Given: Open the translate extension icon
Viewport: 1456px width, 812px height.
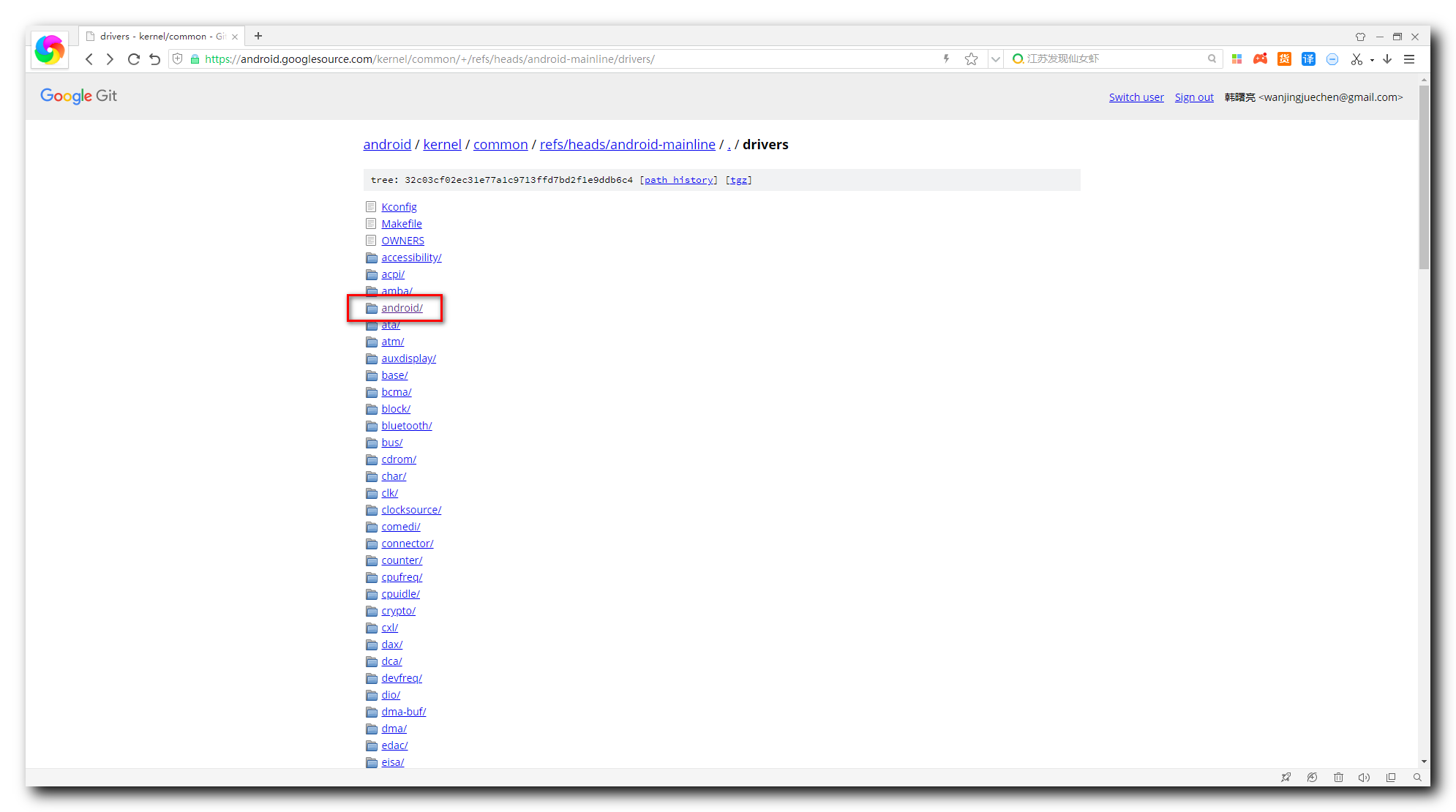Looking at the screenshot, I should tap(1308, 59).
